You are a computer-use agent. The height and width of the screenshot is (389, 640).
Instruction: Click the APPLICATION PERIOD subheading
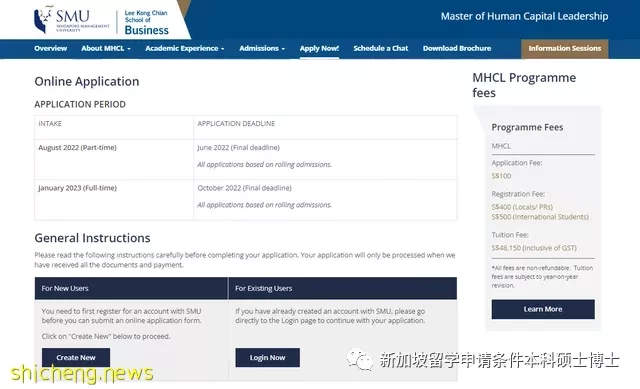coord(80,104)
